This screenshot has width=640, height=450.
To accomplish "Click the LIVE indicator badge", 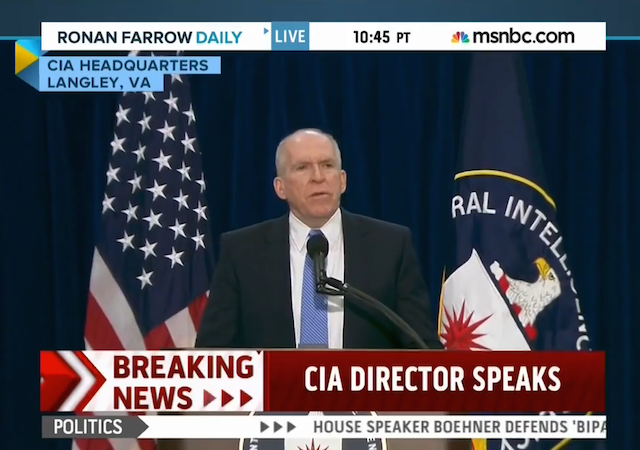I will pyautogui.click(x=290, y=36).
